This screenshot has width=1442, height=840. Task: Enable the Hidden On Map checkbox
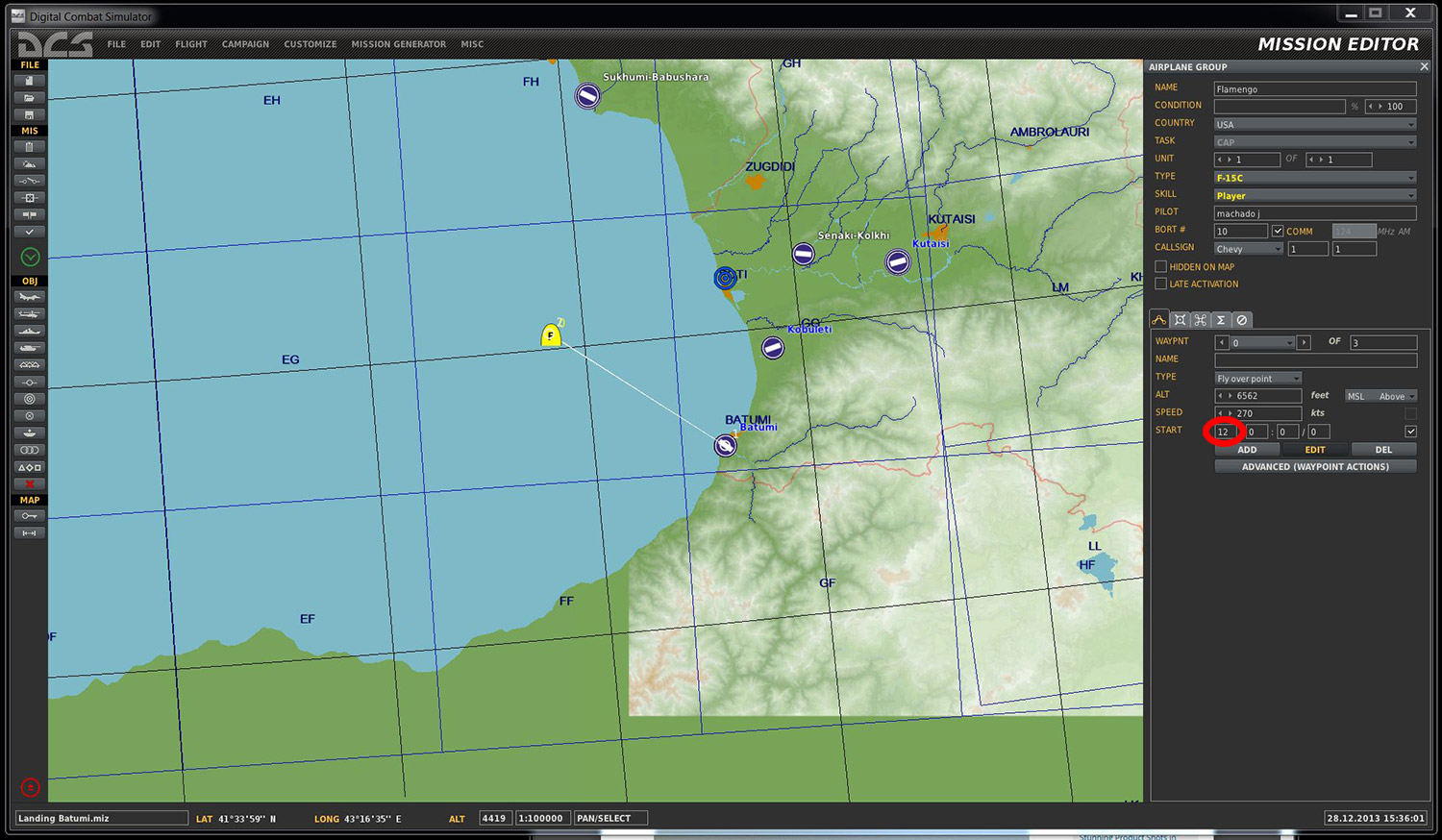pyautogui.click(x=1160, y=266)
